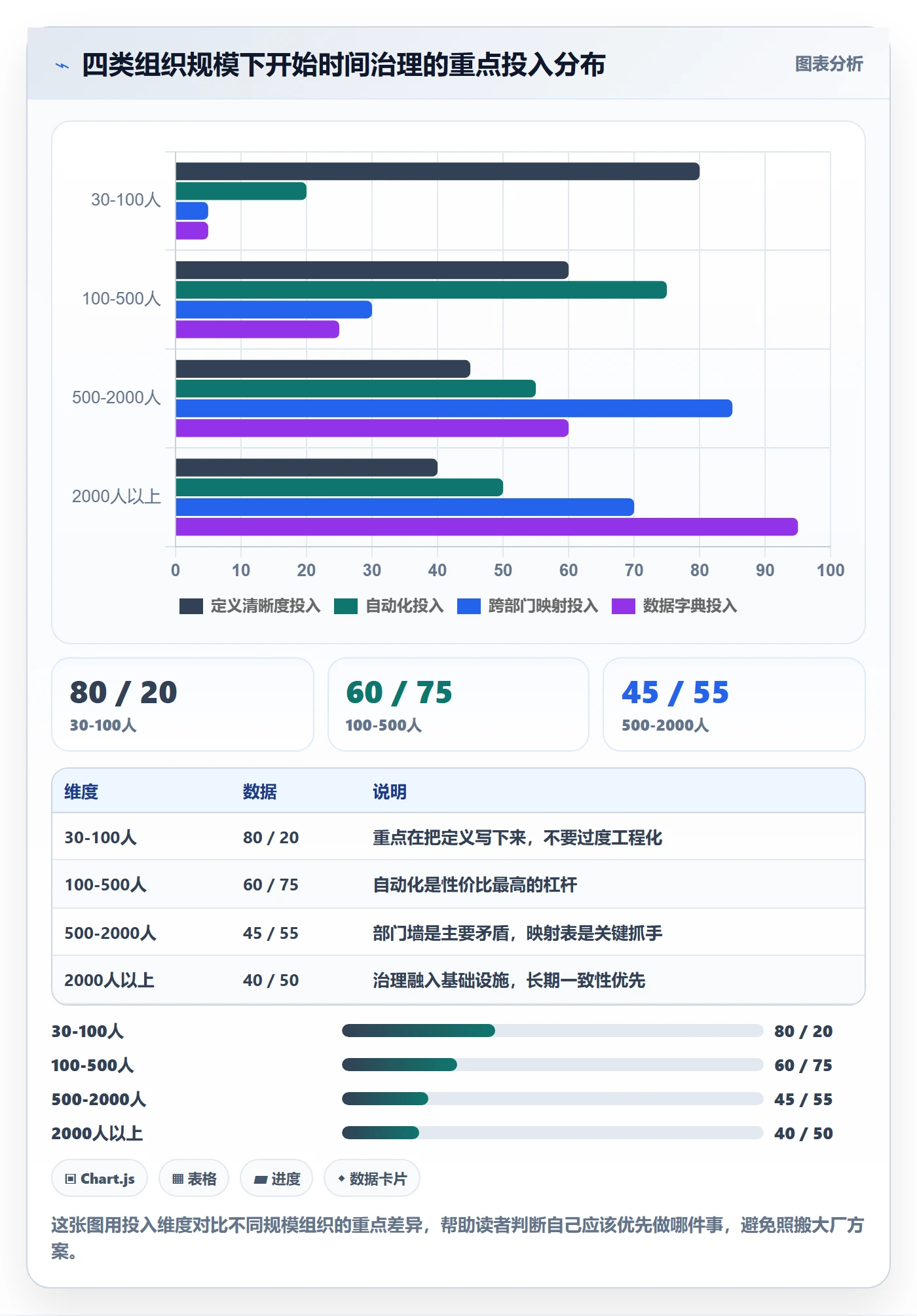This screenshot has height=1316, width=917.
Task: Click the 500-2000人 blue mapping bar
Action: (454, 409)
